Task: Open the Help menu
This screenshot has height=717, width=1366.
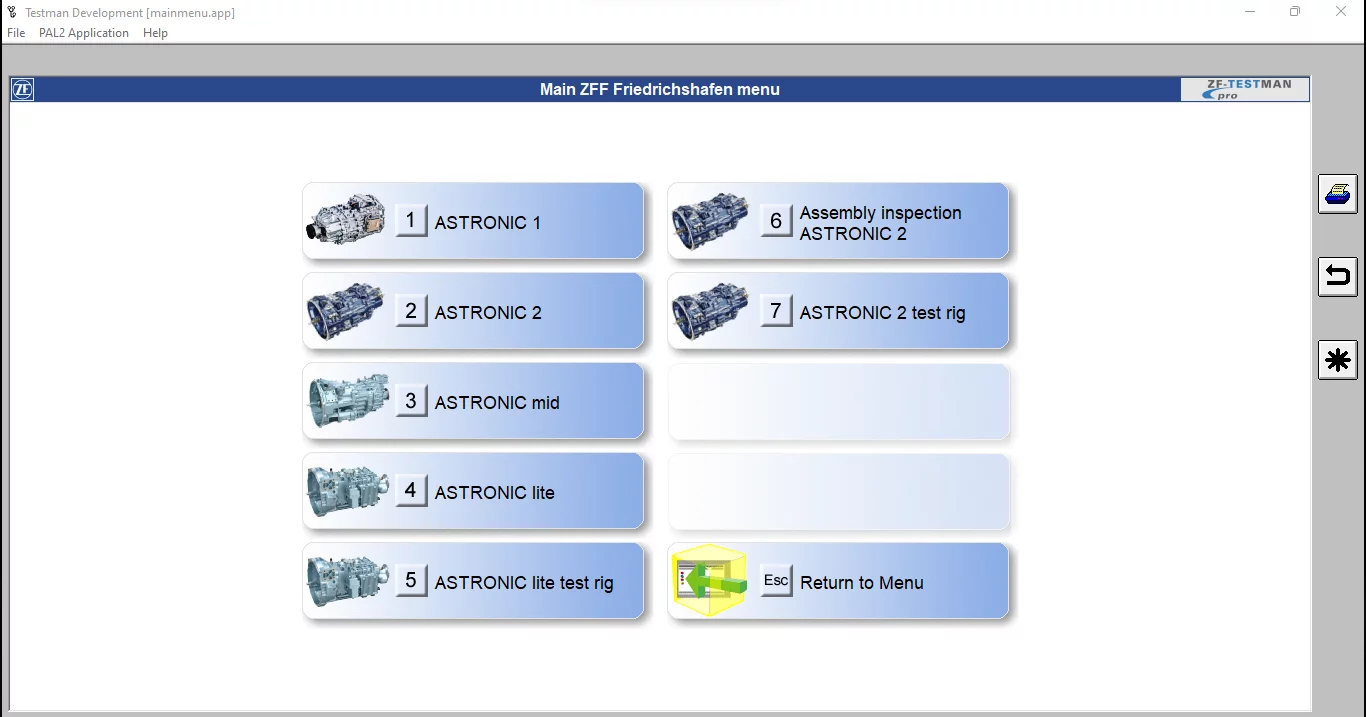Action: click(x=155, y=33)
